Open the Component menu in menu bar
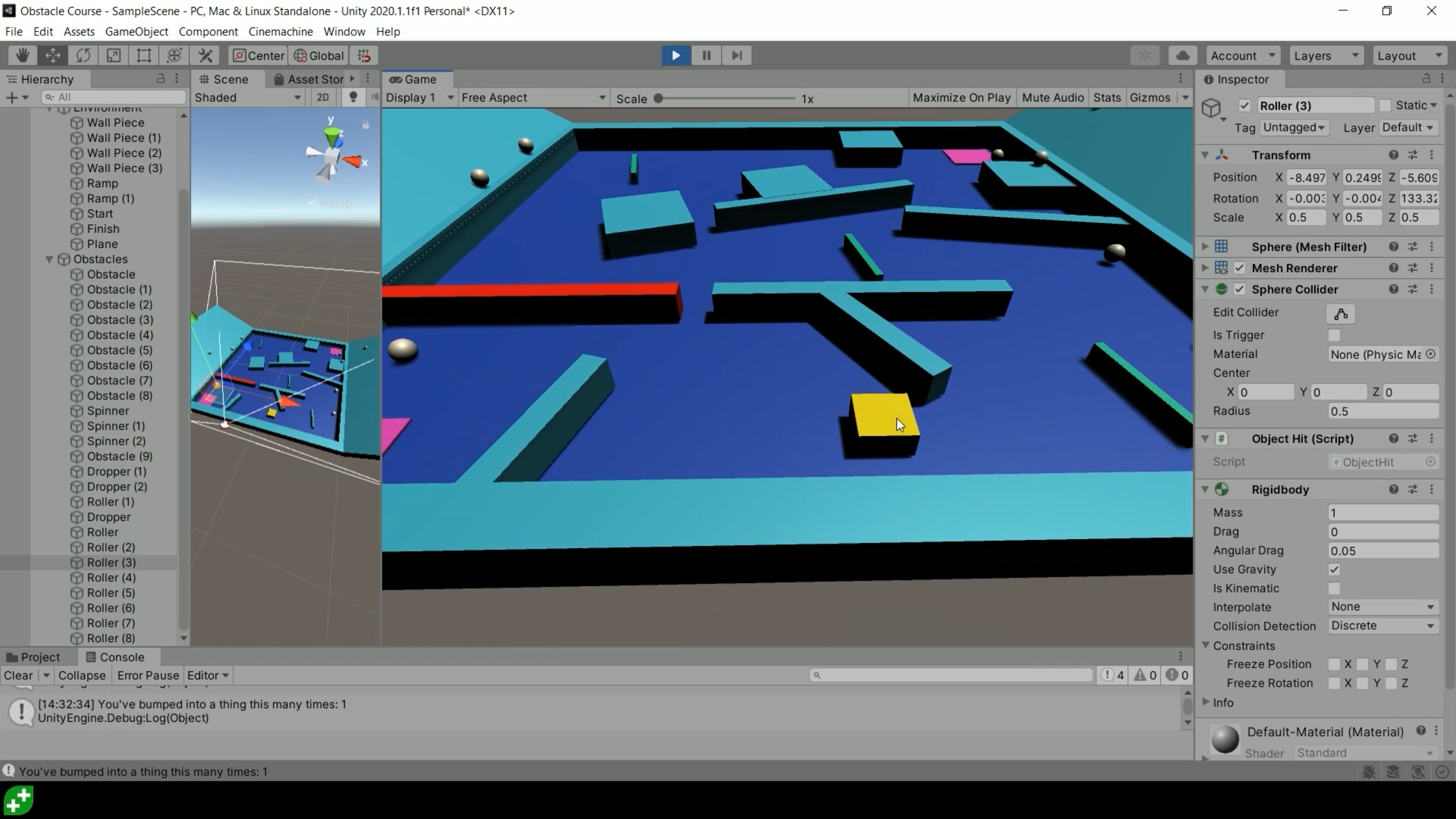The width and height of the screenshot is (1456, 819). click(x=207, y=31)
